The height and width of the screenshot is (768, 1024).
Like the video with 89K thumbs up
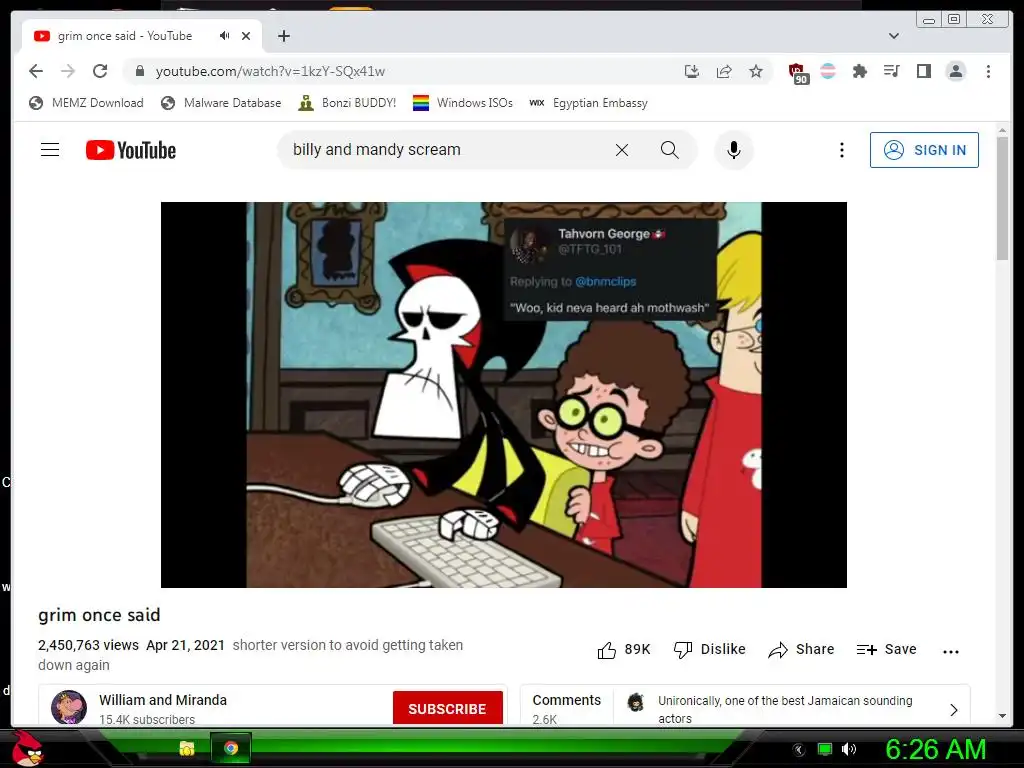tap(624, 650)
